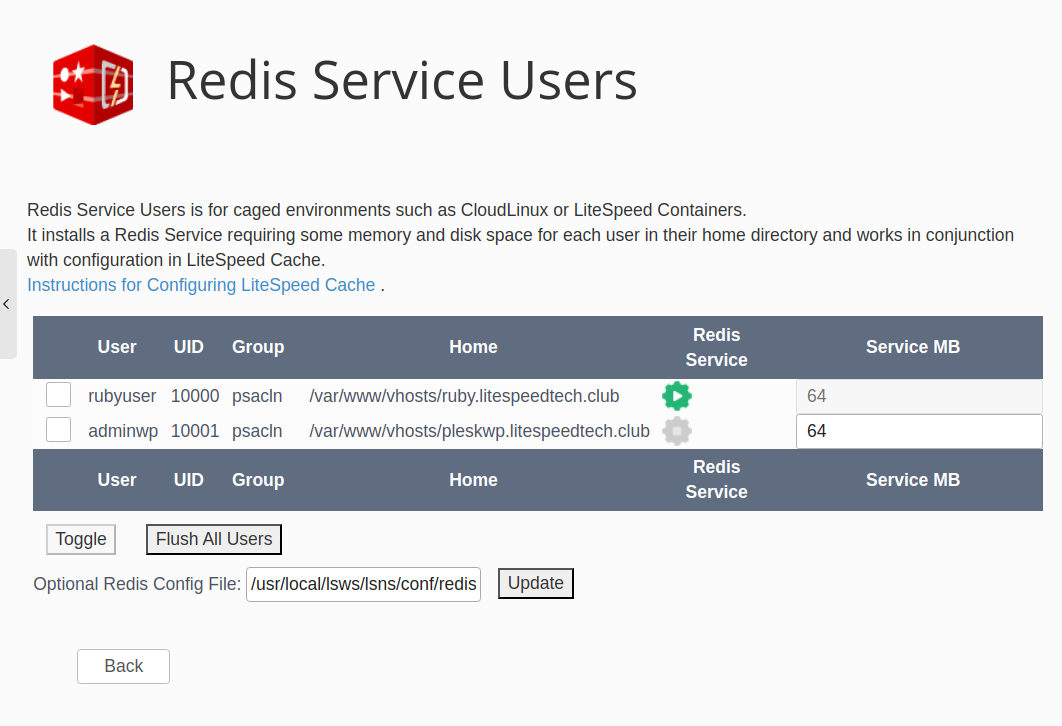Select the rubyuser username text
The height and width of the screenshot is (726, 1062).
point(122,396)
